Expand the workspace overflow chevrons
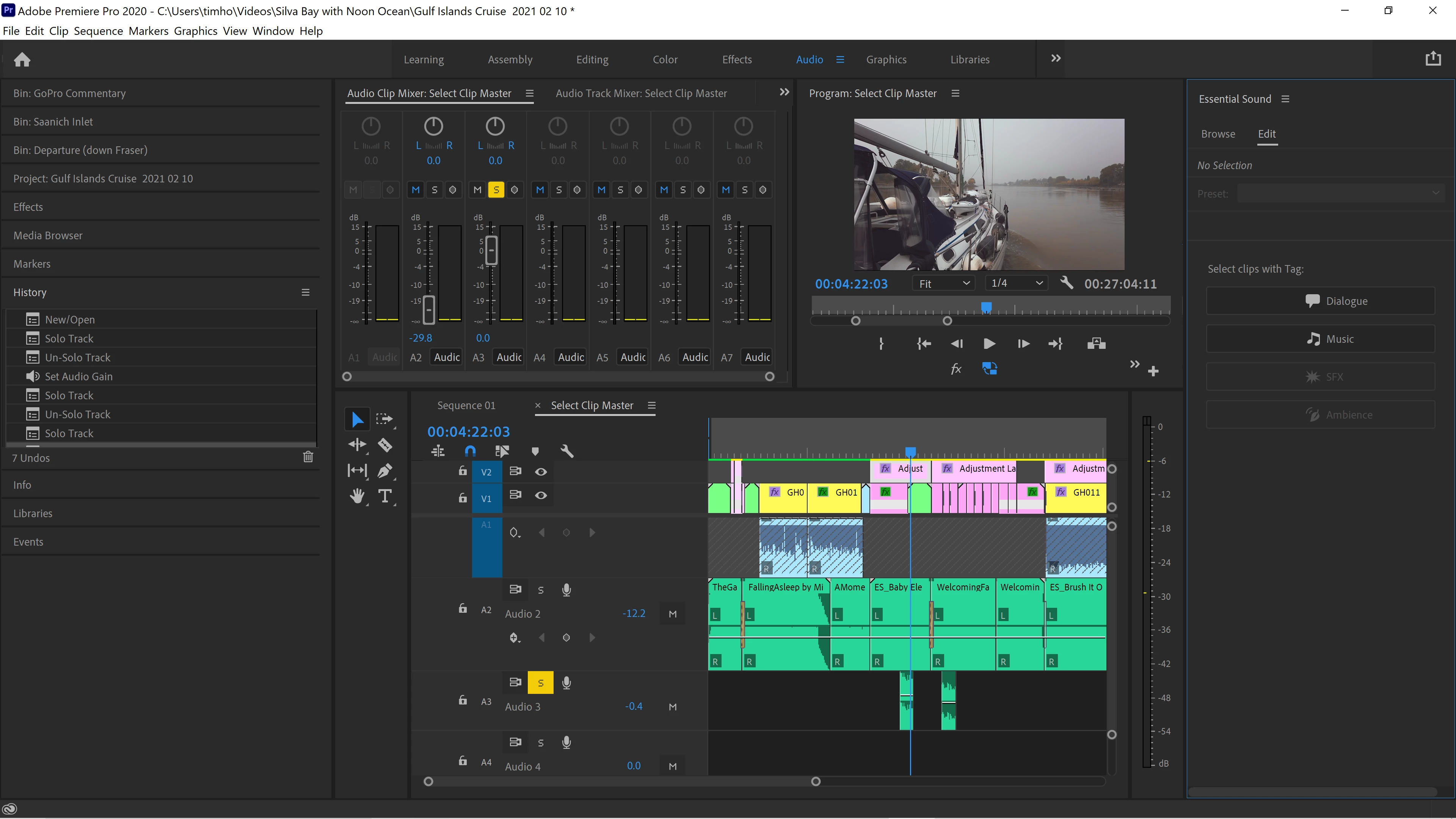 coord(1056,59)
